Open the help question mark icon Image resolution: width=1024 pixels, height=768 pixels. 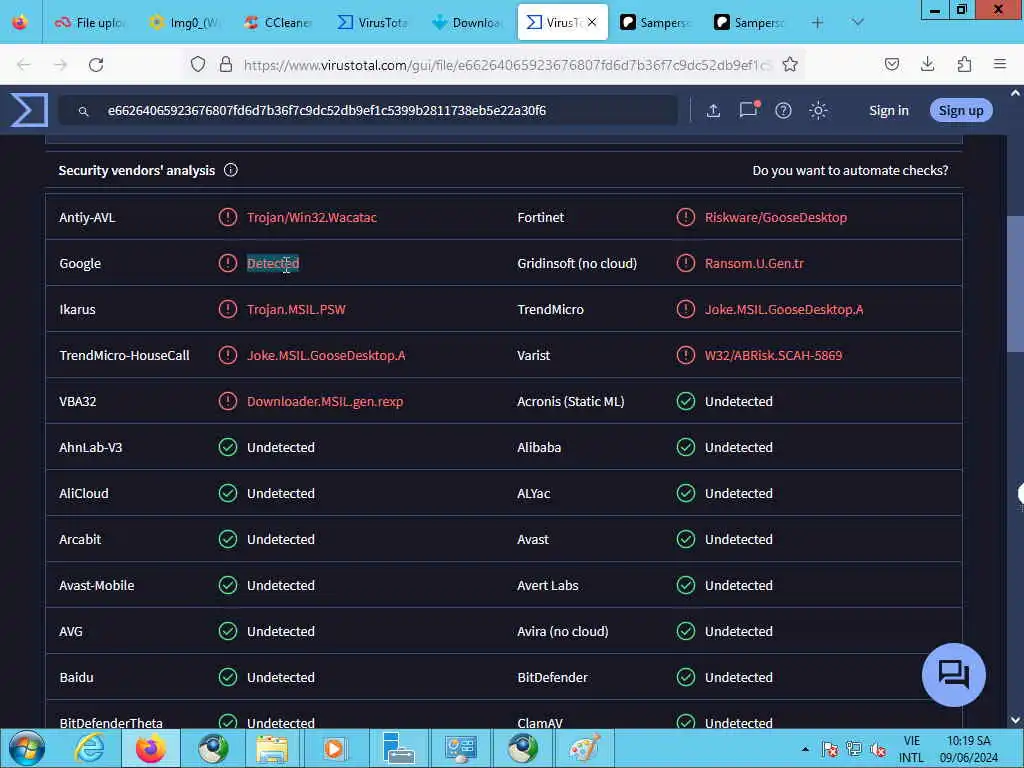(783, 110)
